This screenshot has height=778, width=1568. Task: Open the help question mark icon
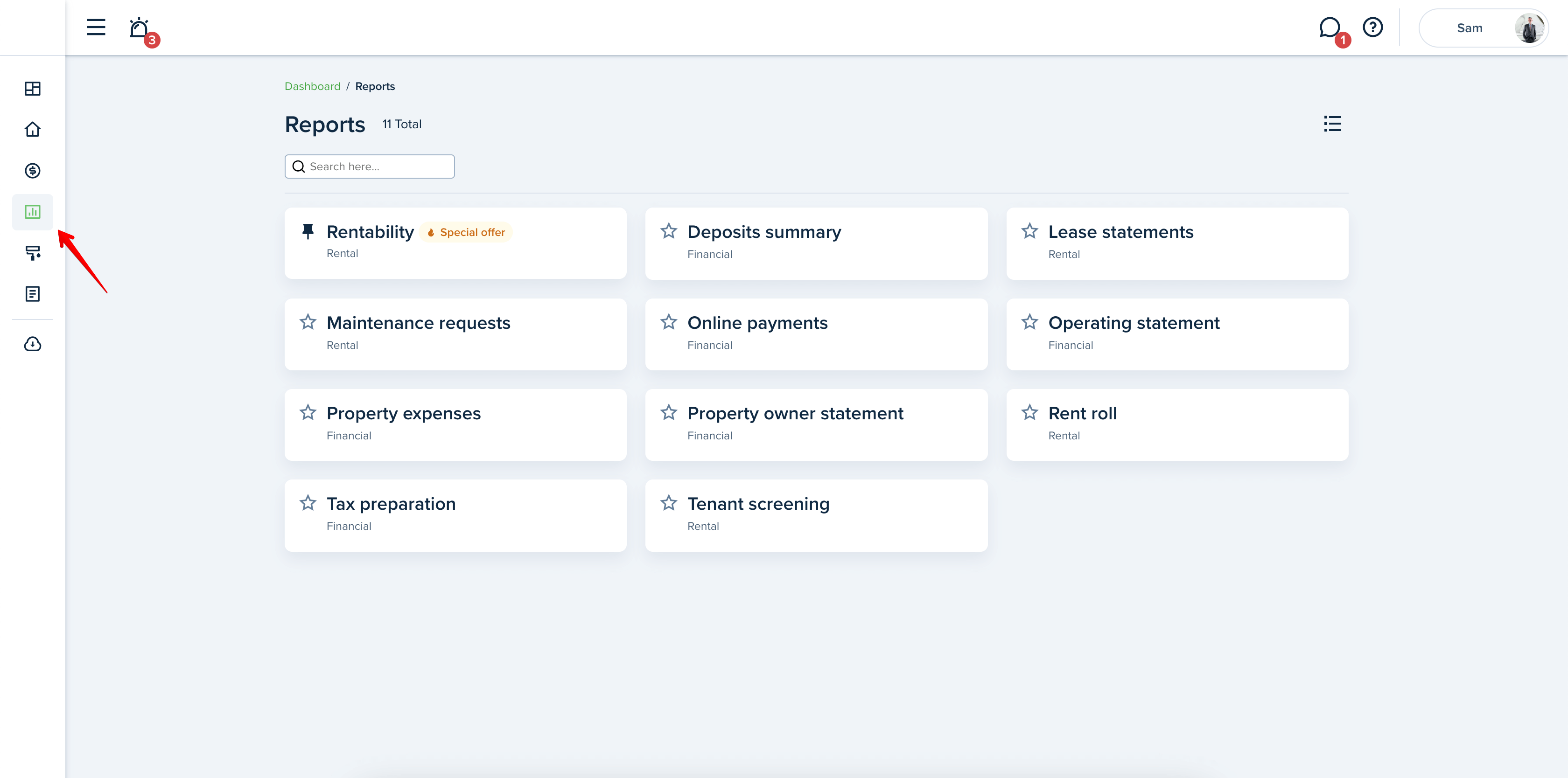point(1372,28)
